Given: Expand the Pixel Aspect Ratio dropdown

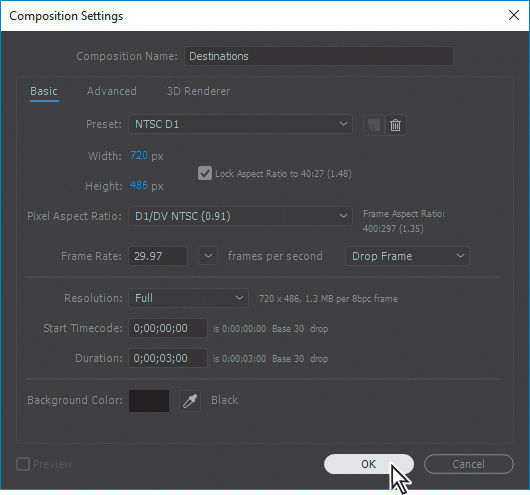Looking at the screenshot, I should coord(240,216).
